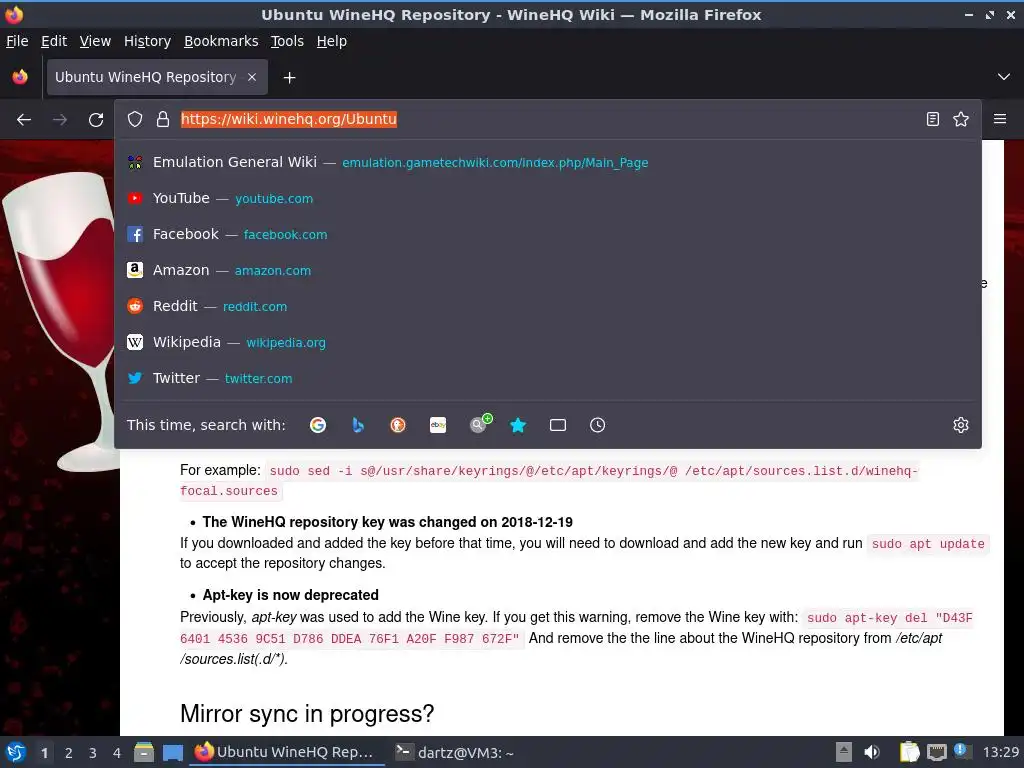This screenshot has width=1024, height=768.
Task: Open search settings gear
Action: click(x=961, y=425)
